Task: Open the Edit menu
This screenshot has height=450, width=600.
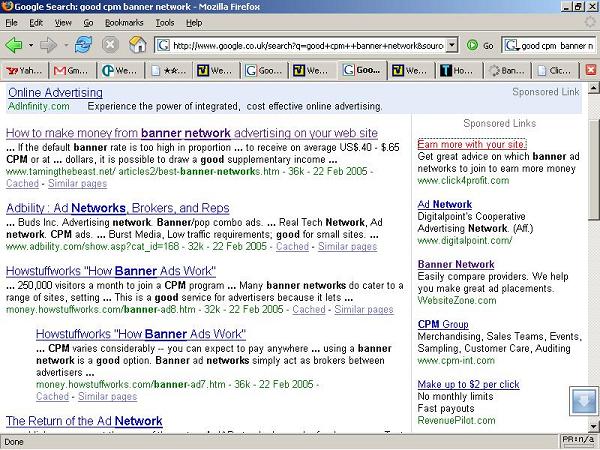Action: click(x=36, y=23)
